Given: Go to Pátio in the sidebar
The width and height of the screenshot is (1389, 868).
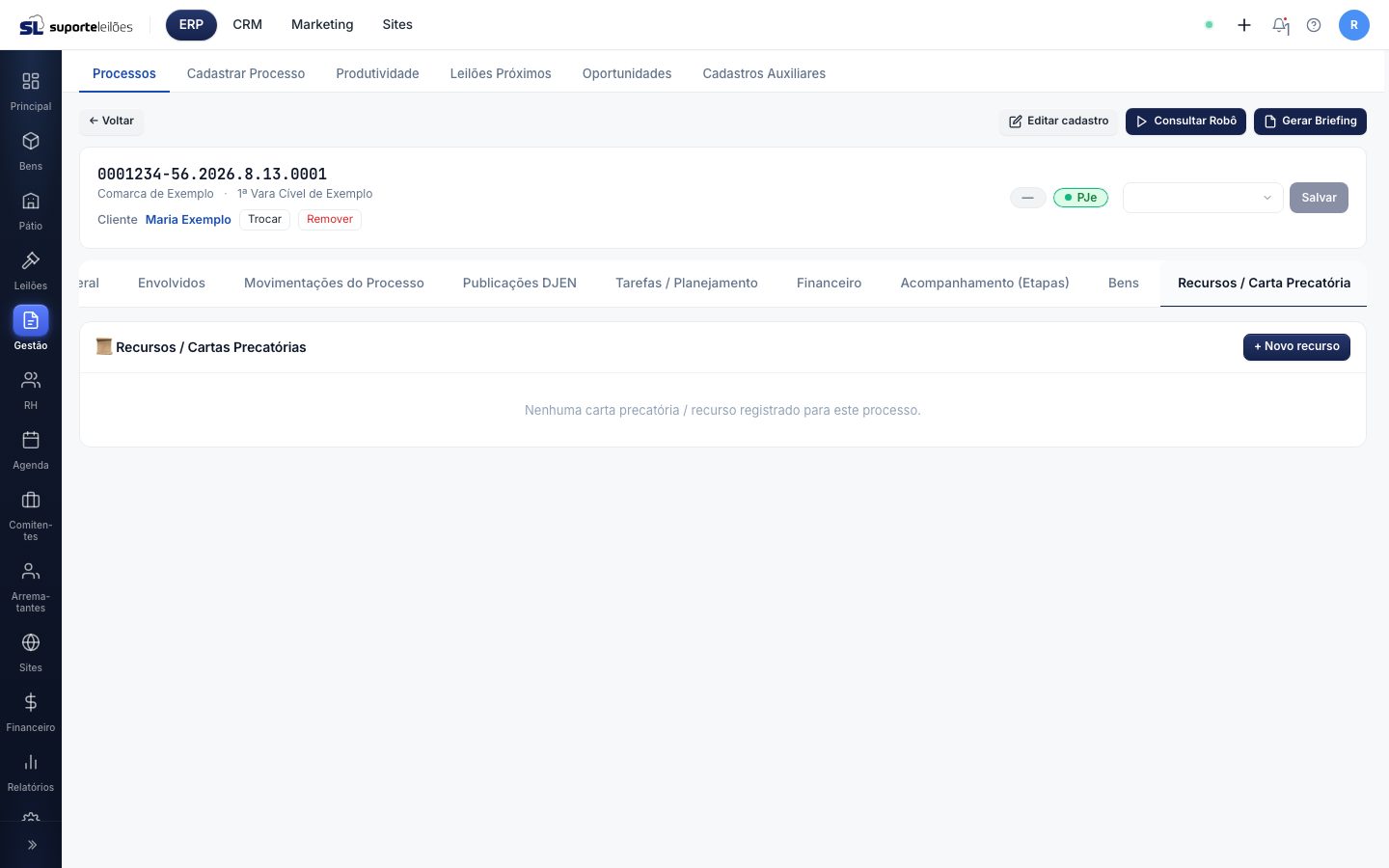Looking at the screenshot, I should coord(31,211).
